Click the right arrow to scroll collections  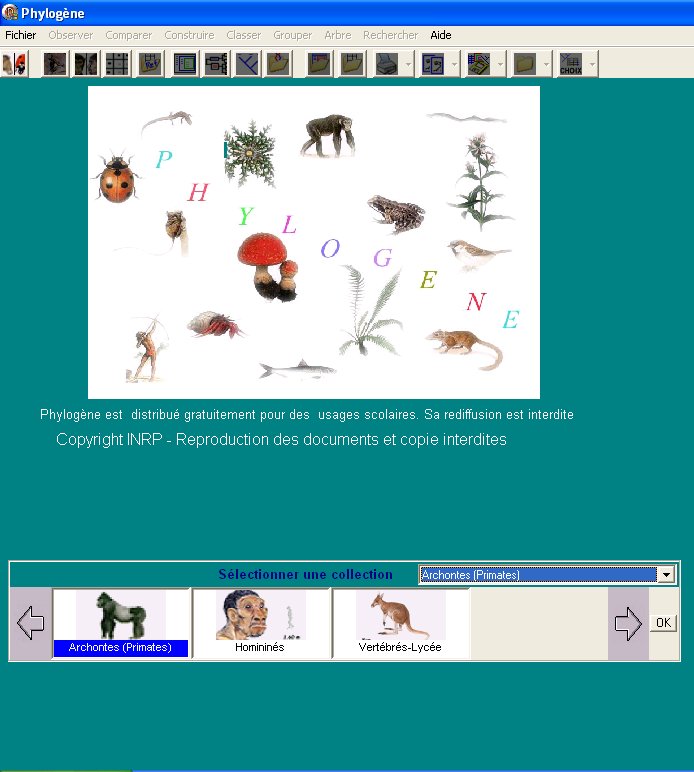pyautogui.click(x=628, y=624)
